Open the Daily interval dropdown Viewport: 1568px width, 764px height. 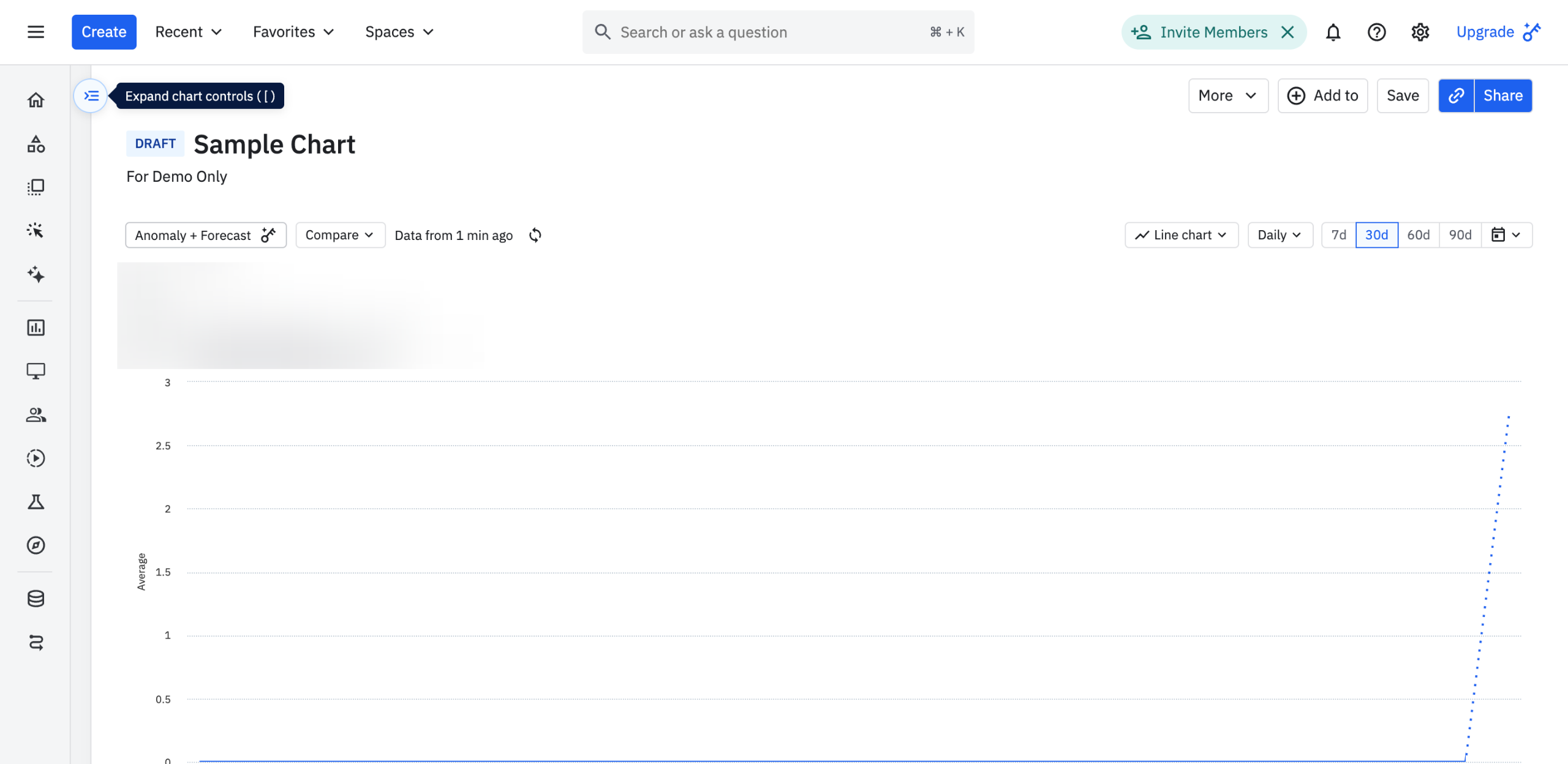coord(1280,235)
